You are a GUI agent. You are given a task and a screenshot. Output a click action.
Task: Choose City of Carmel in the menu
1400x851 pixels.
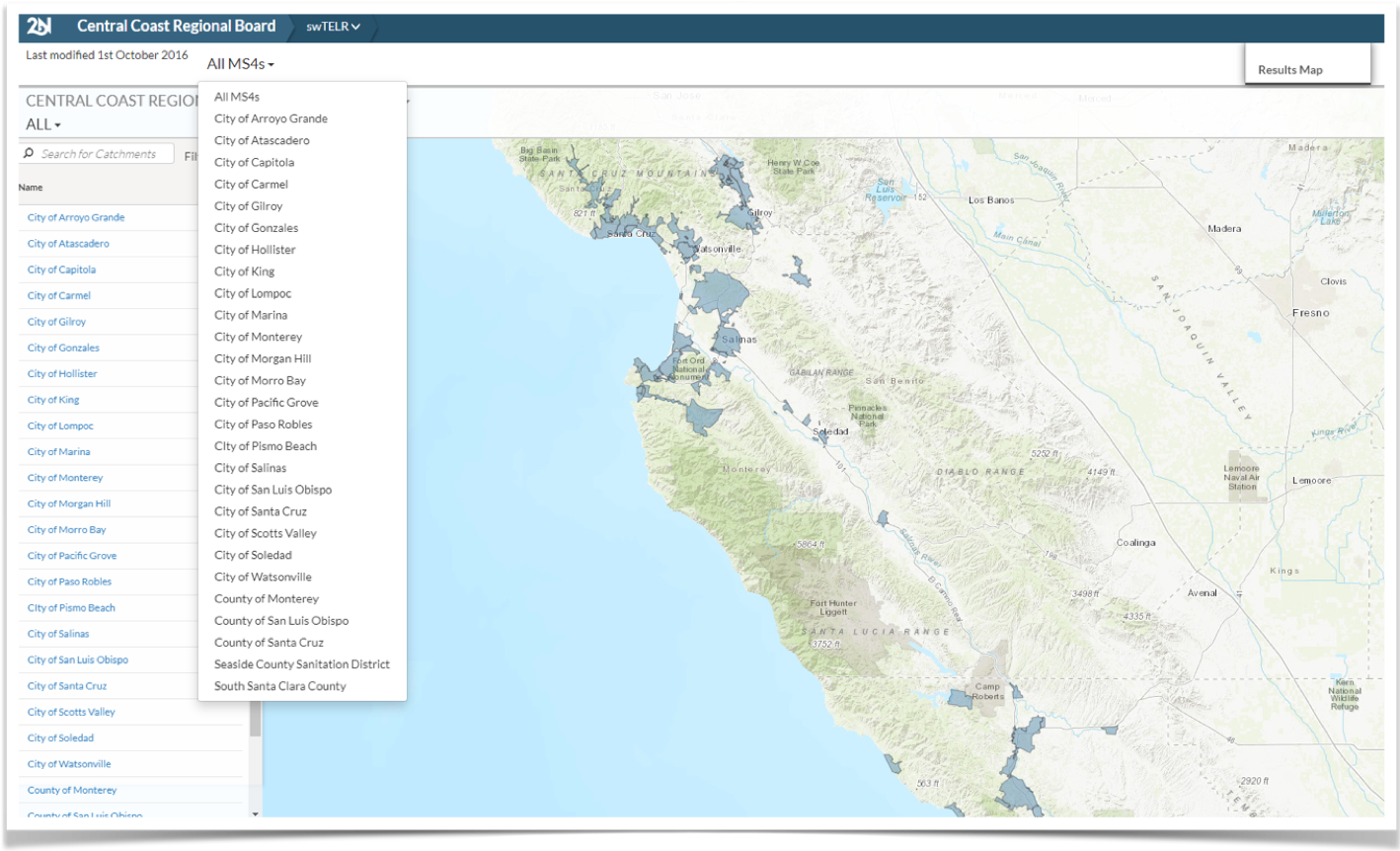(251, 184)
